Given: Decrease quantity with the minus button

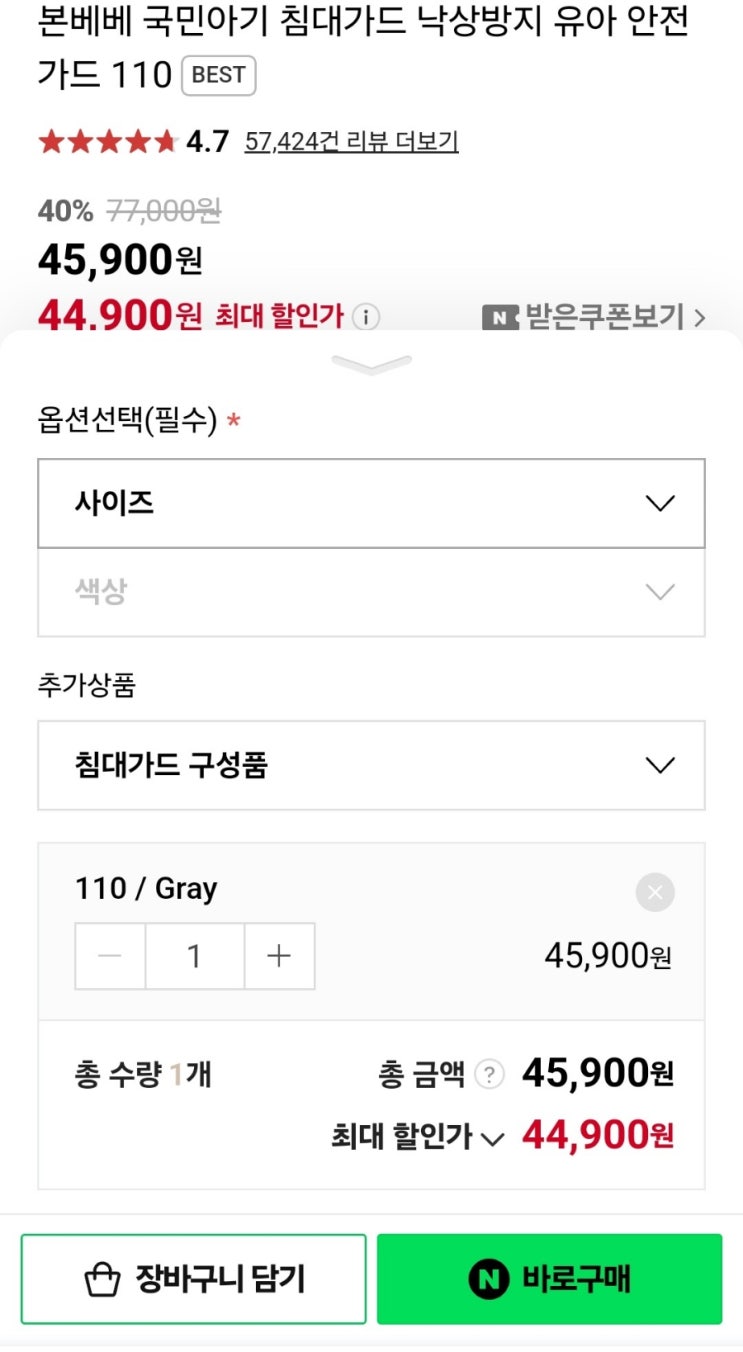Looking at the screenshot, I should [x=110, y=957].
